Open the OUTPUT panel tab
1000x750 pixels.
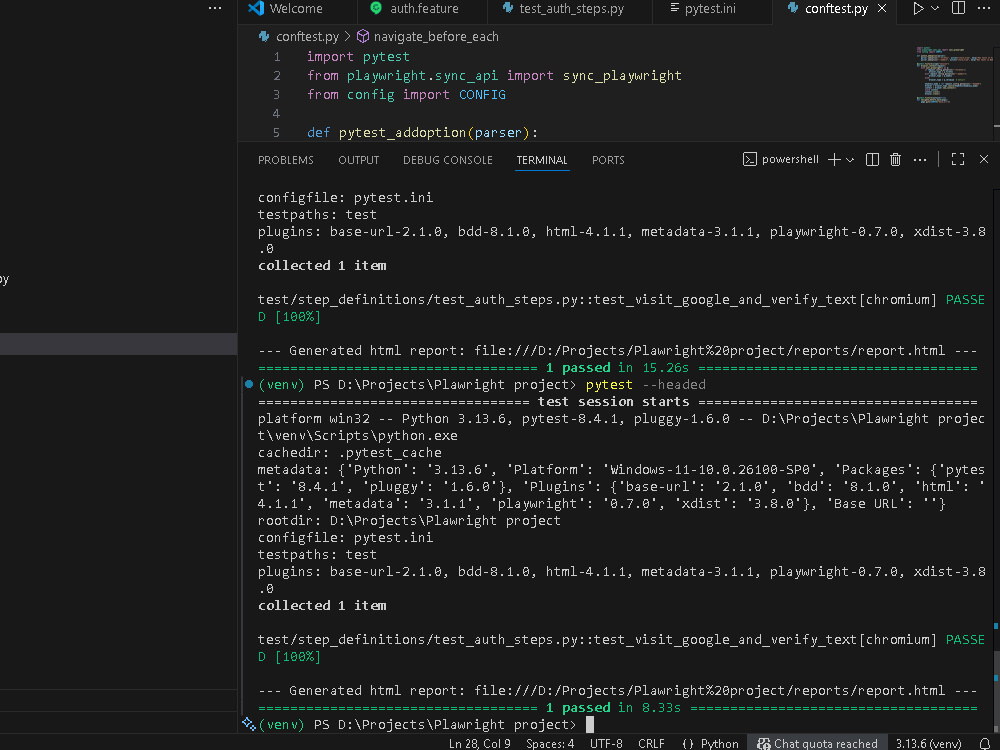pos(358,160)
